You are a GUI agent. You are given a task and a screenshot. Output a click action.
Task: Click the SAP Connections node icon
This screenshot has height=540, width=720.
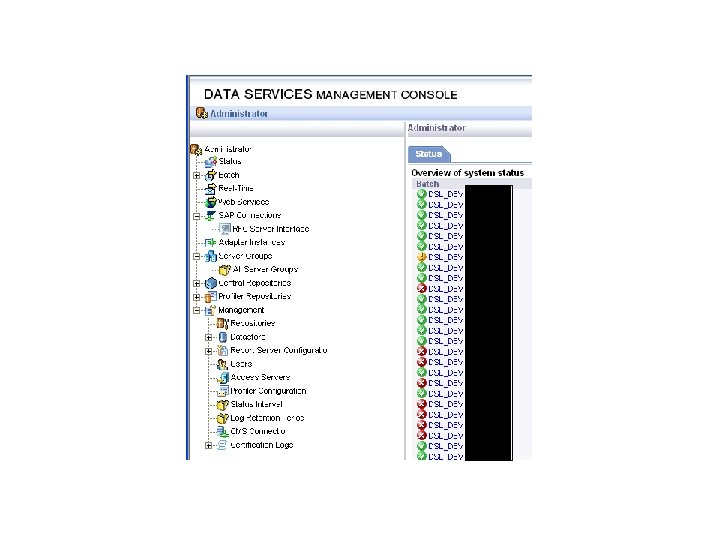click(211, 215)
